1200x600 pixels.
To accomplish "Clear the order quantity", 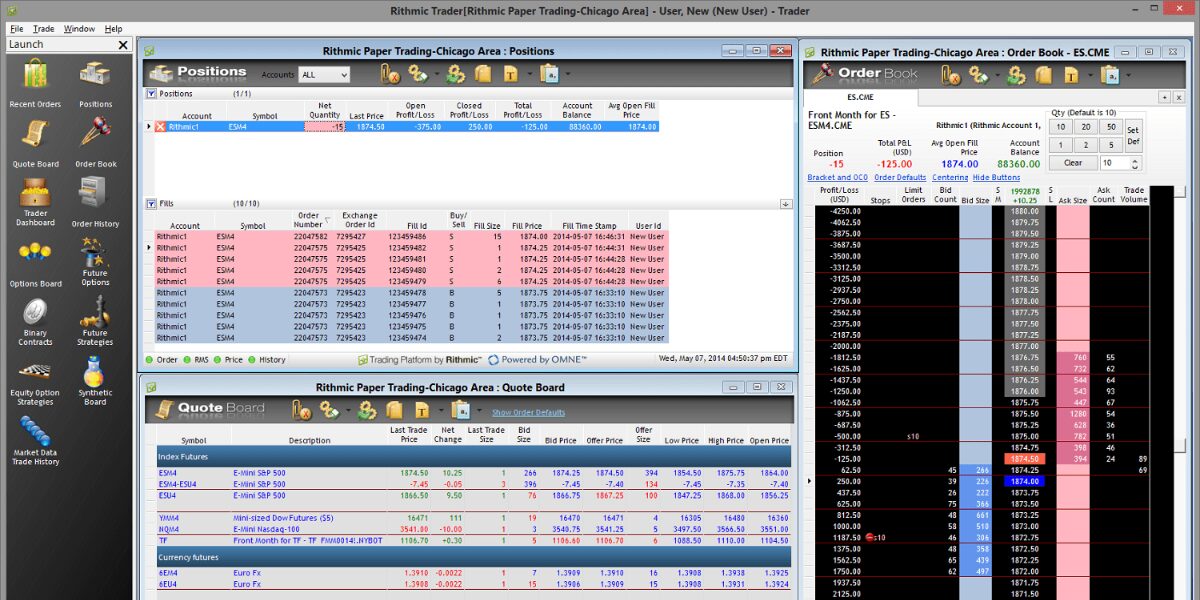I will (x=1073, y=162).
